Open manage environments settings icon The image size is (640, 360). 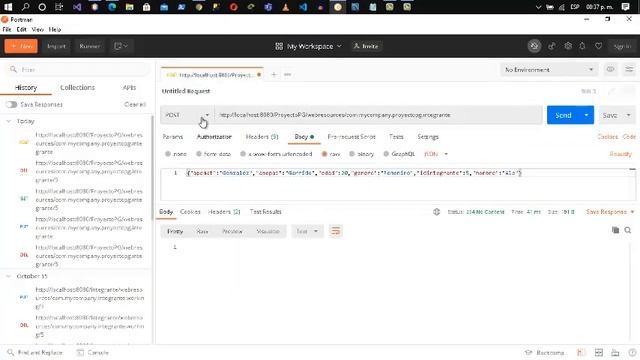pos(629,69)
